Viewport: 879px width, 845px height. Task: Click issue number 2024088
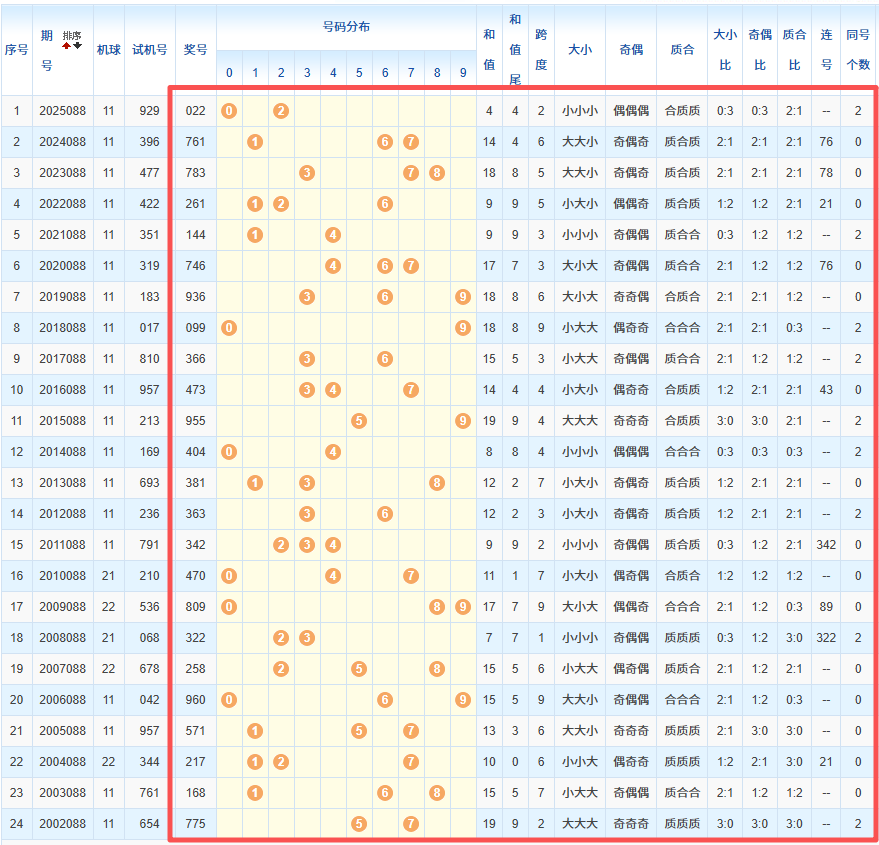click(64, 142)
